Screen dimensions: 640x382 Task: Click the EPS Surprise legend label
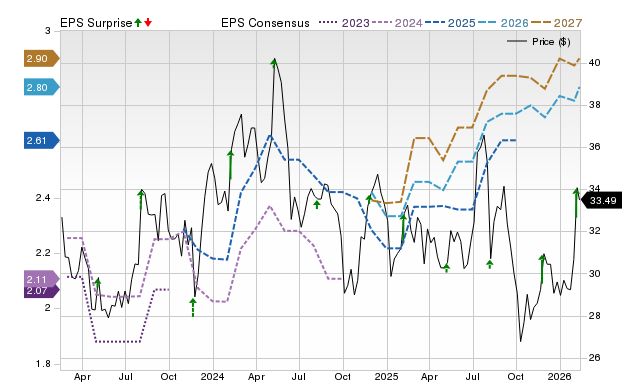(96, 23)
